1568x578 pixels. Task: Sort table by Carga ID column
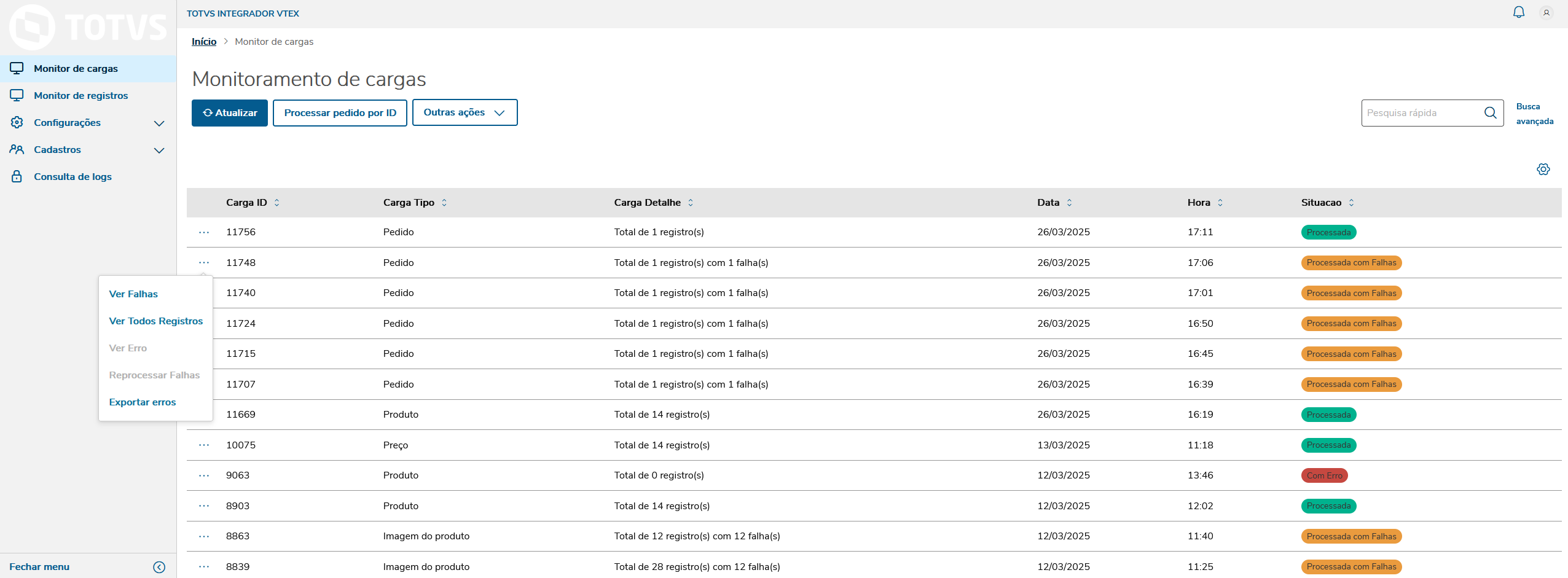click(276, 203)
